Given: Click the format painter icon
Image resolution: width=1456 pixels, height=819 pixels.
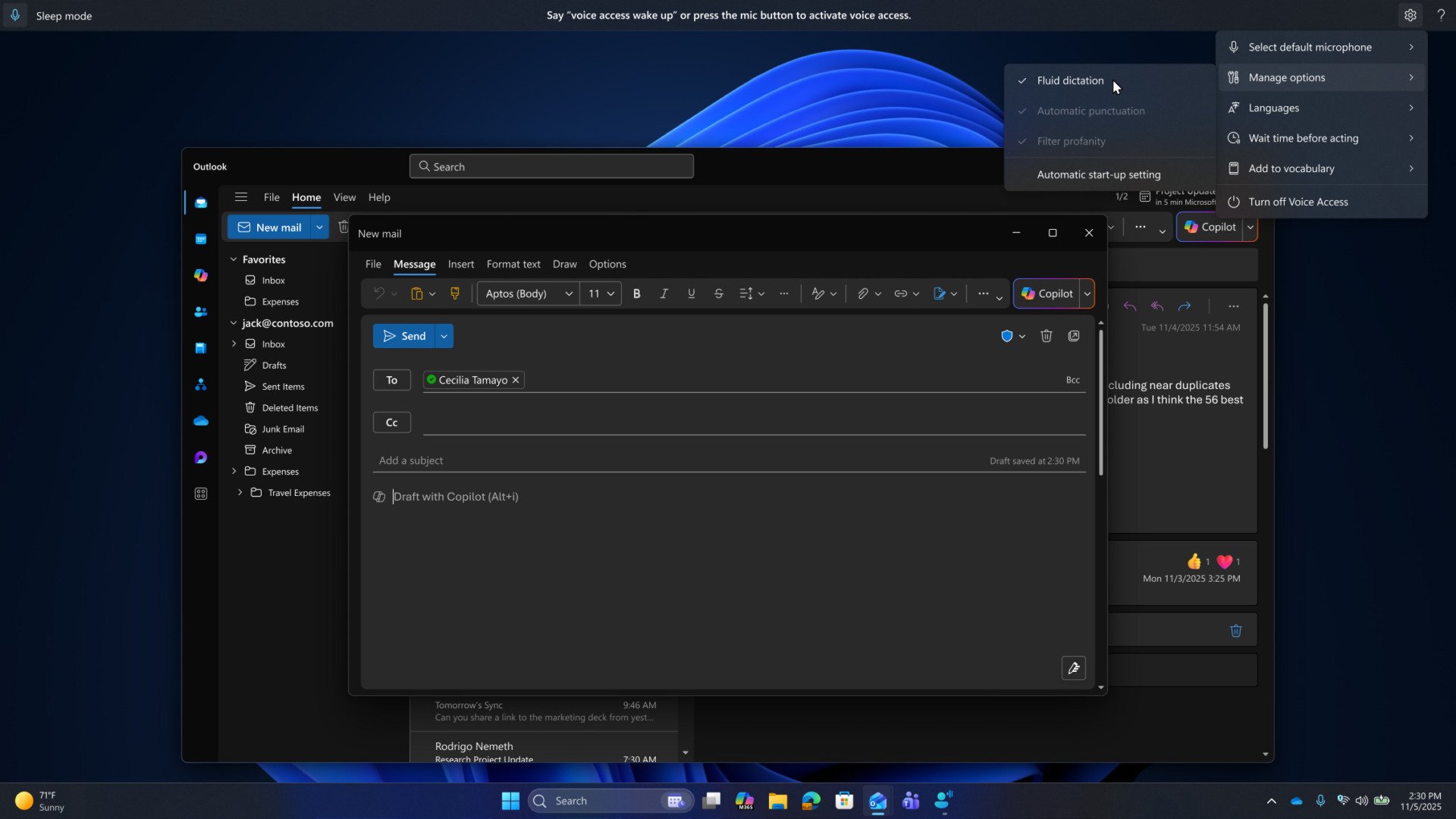Looking at the screenshot, I should pyautogui.click(x=455, y=293).
